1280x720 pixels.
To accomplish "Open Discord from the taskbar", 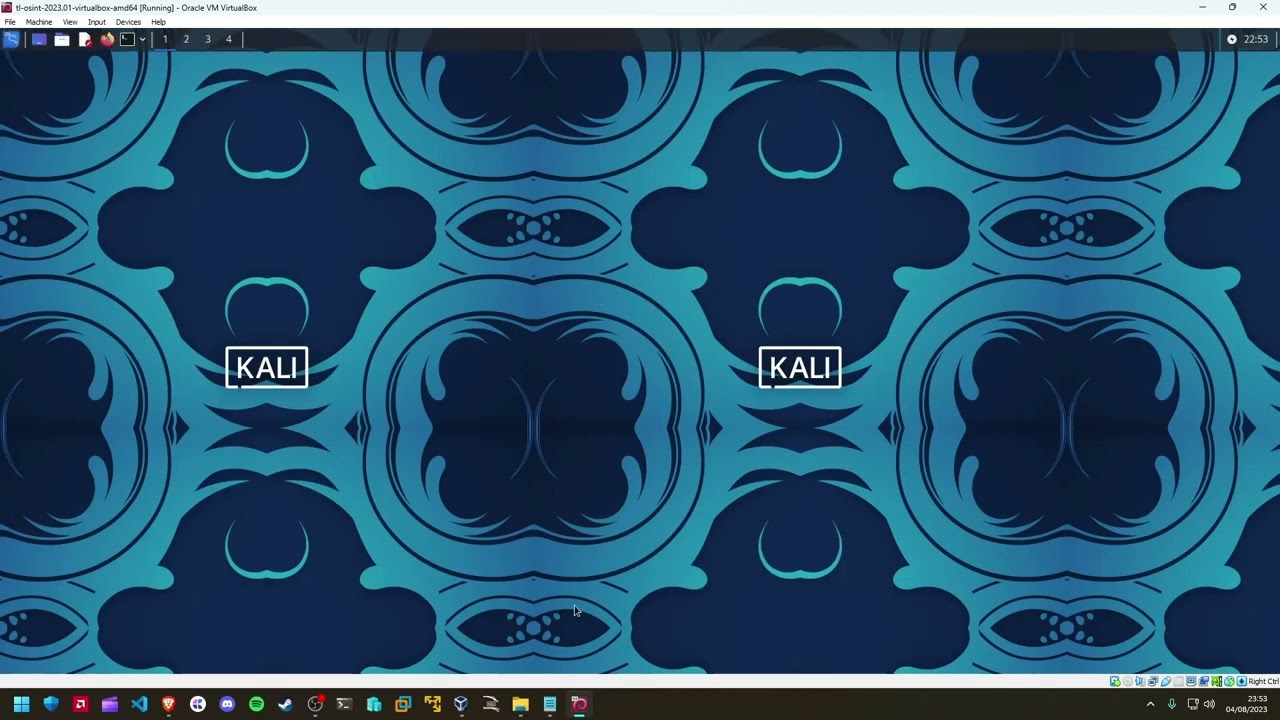I will (227, 704).
